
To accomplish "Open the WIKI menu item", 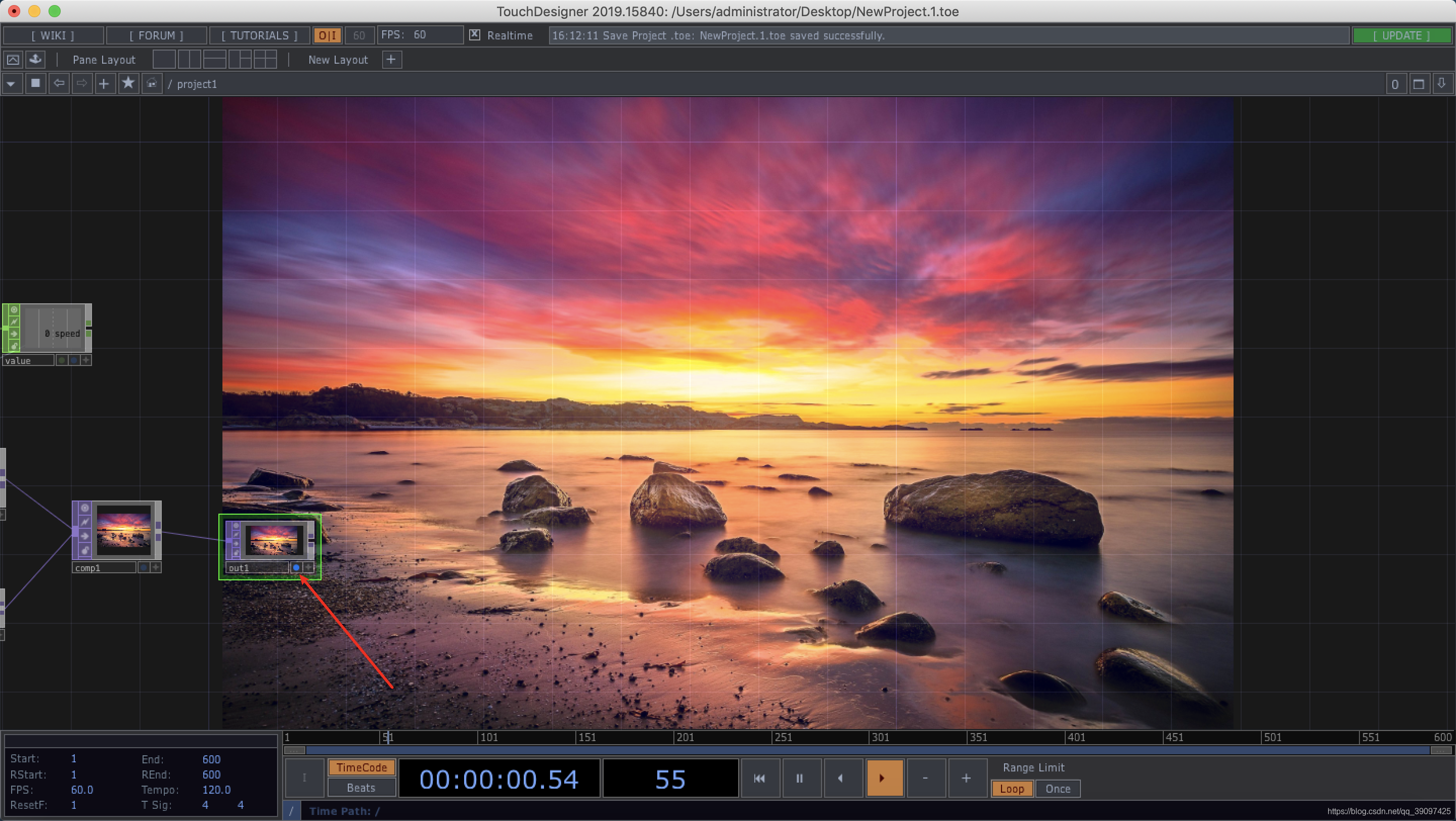I will click(x=53, y=35).
